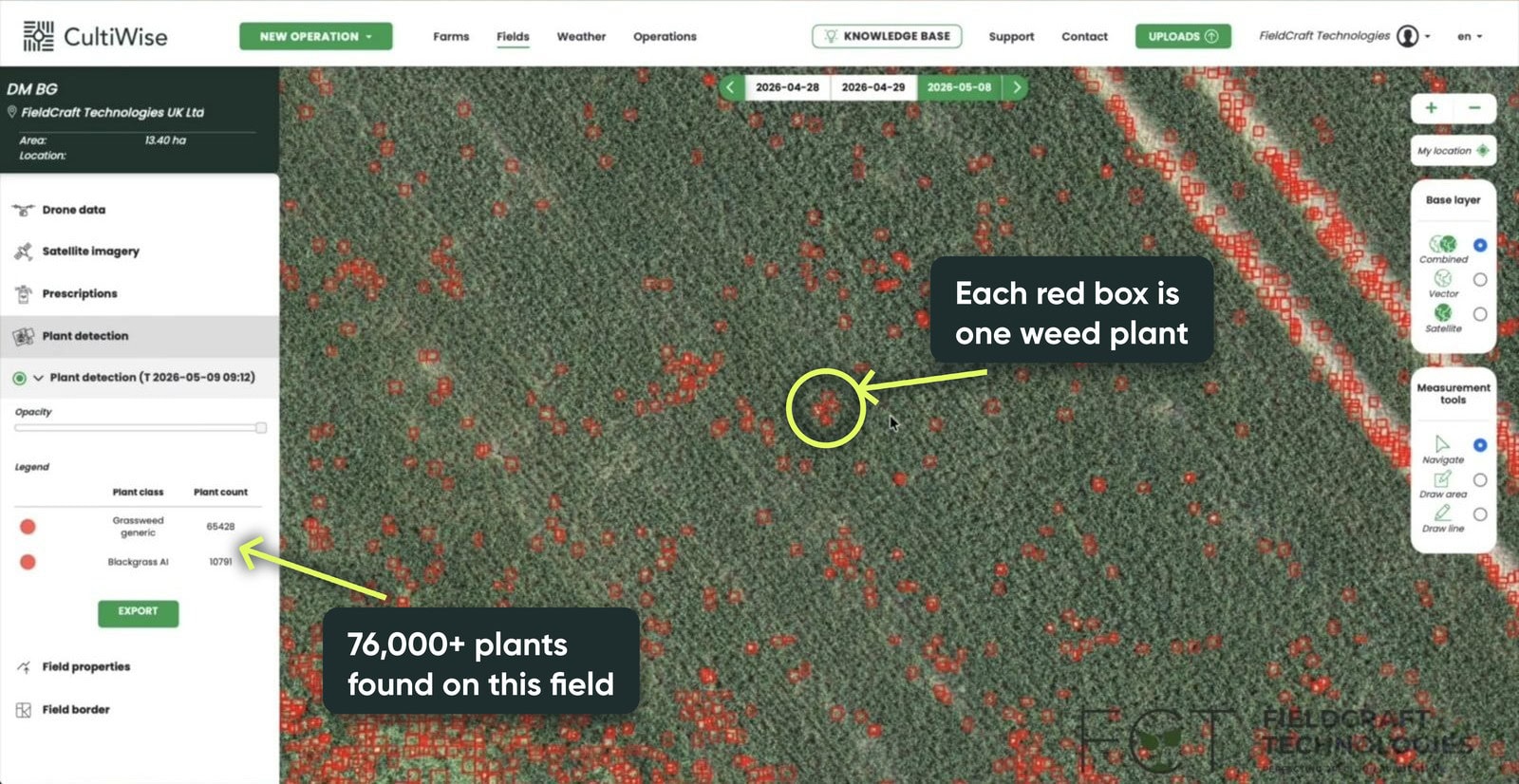Select the 2026-04-29 date tab
1519x784 pixels.
tap(873, 87)
